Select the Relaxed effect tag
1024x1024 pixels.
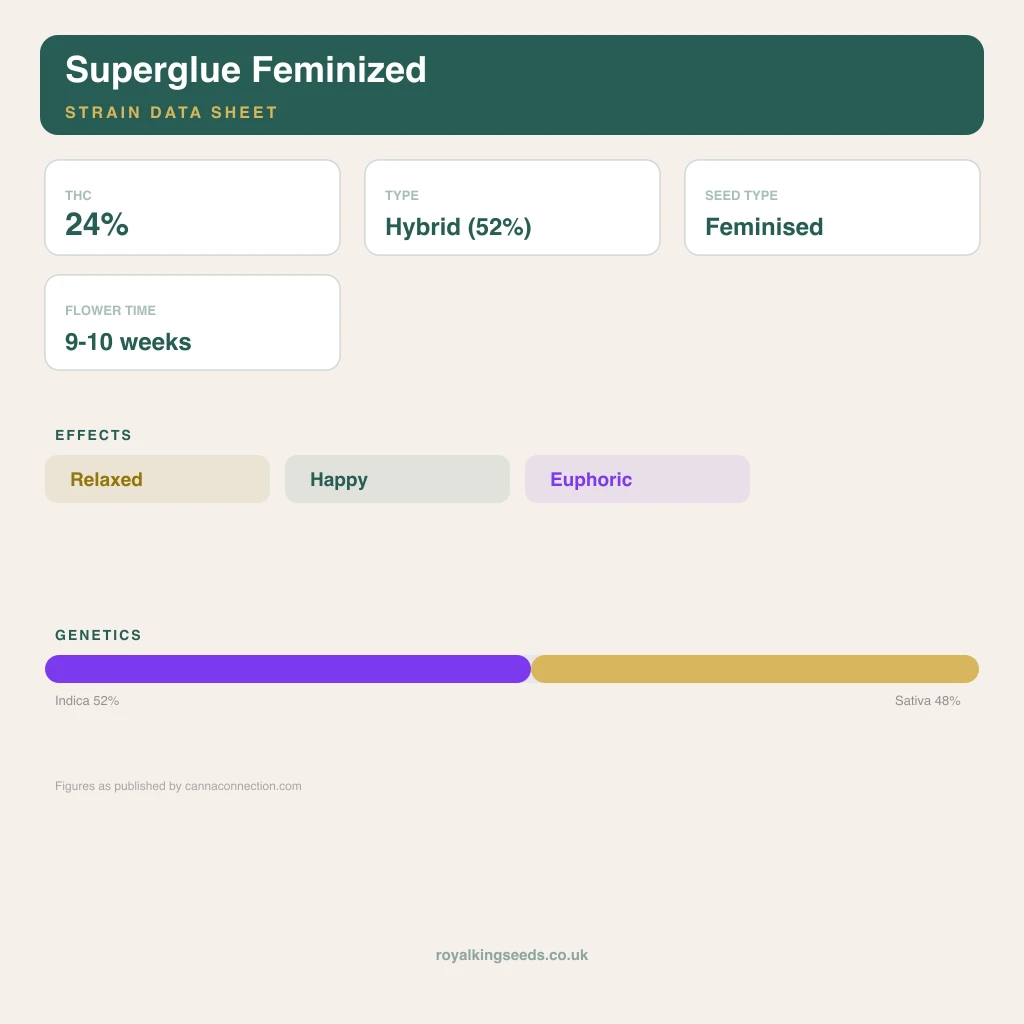click(157, 479)
